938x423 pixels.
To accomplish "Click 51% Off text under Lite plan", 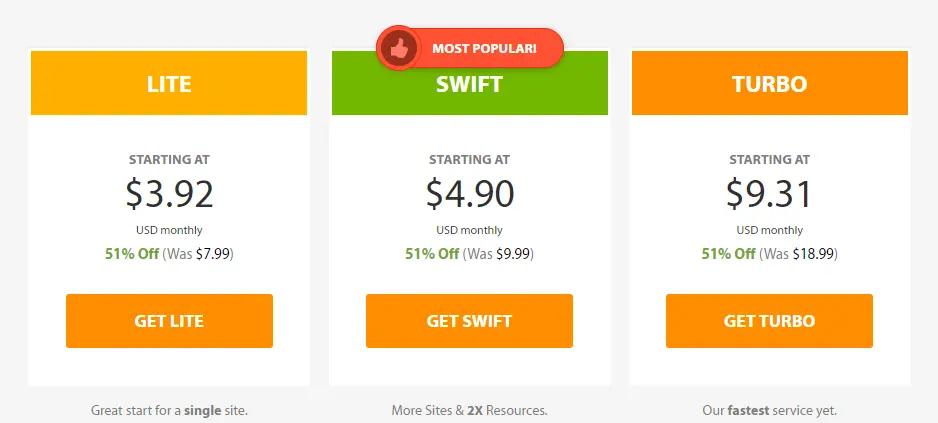I will click(x=132, y=254).
